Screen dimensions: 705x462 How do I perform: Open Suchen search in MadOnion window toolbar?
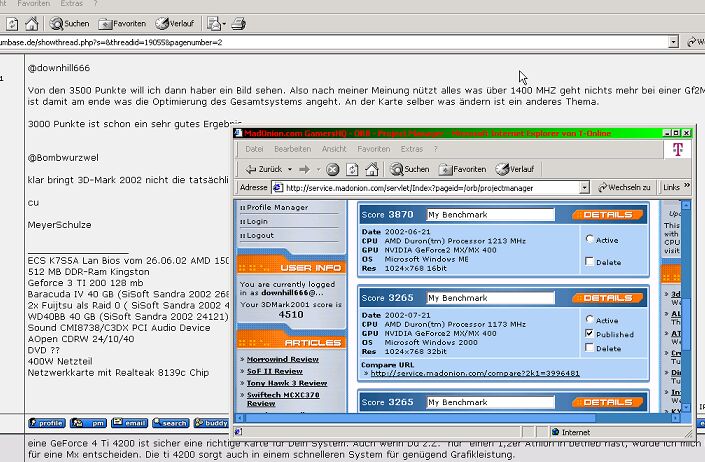(x=410, y=169)
